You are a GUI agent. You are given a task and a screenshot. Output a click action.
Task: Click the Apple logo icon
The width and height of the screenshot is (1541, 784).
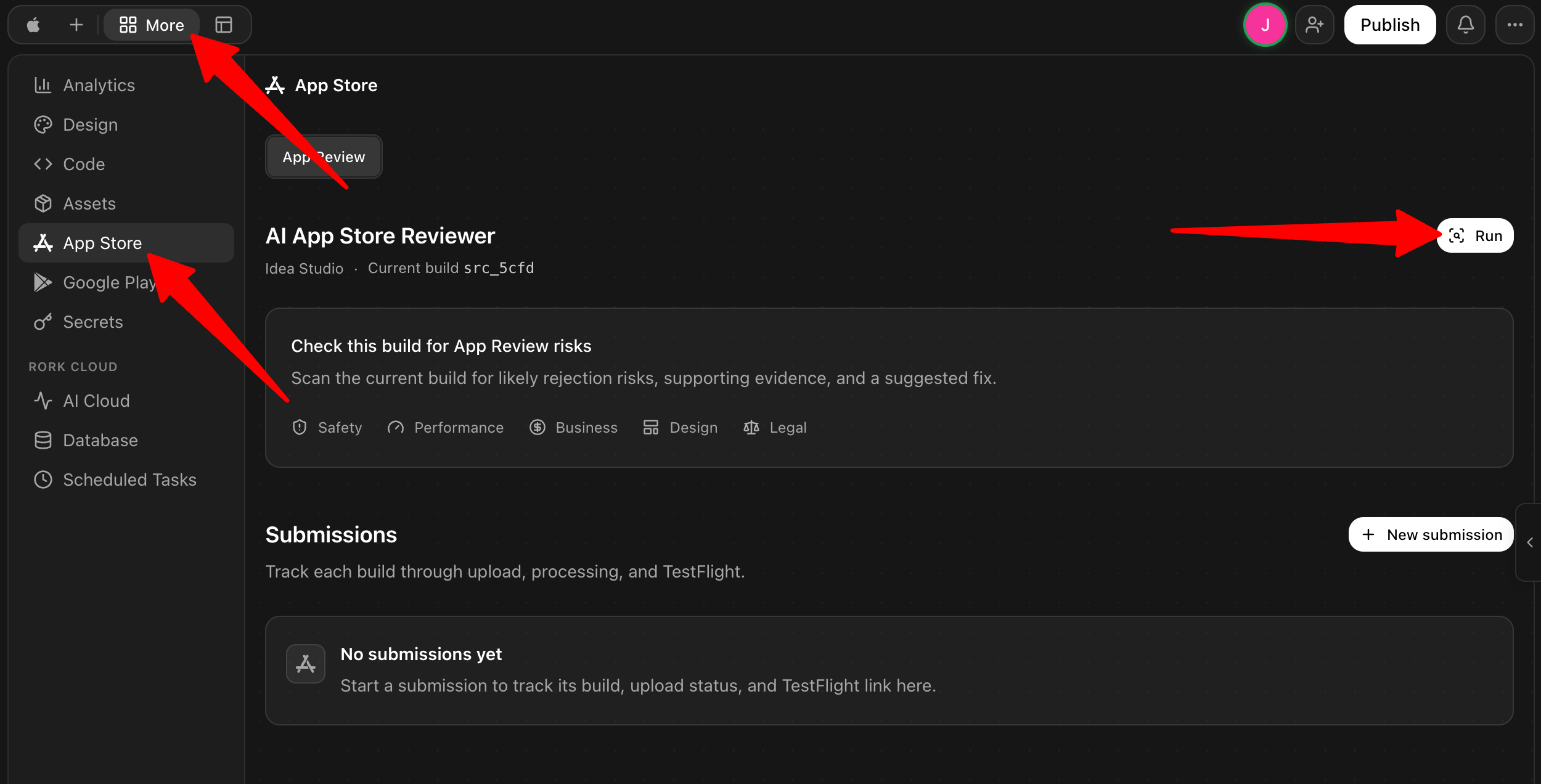33,25
